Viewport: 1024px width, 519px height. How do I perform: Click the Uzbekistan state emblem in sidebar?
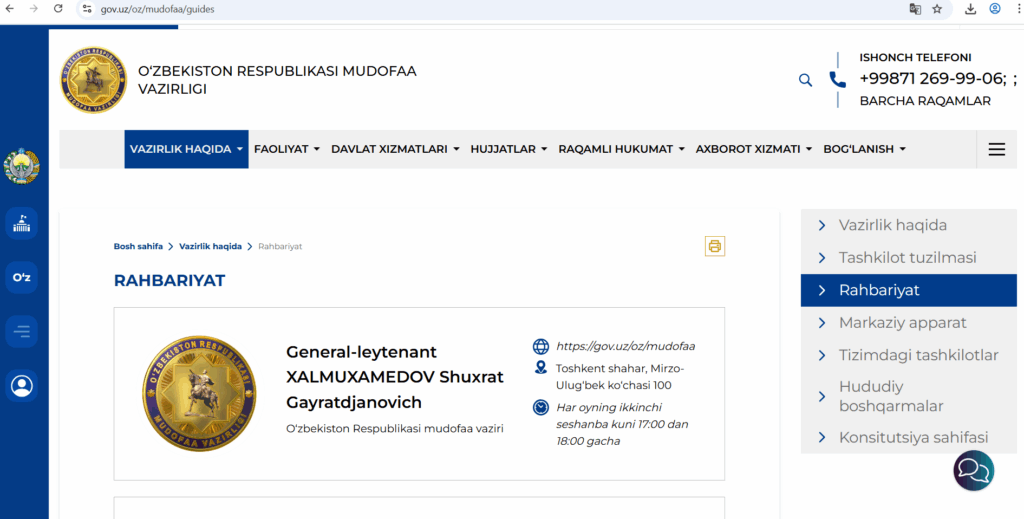[x=21, y=166]
